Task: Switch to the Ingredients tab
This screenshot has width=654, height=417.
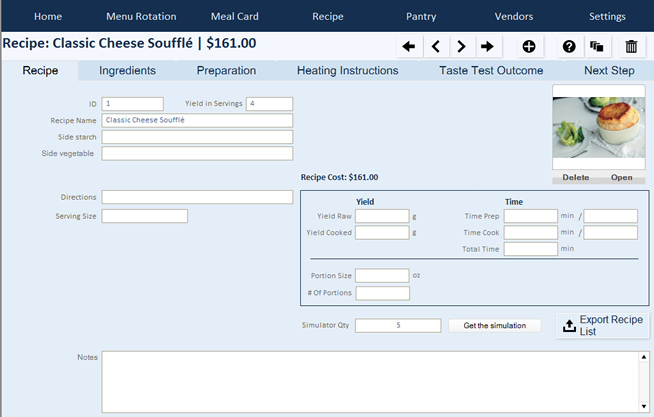Action: 127,71
